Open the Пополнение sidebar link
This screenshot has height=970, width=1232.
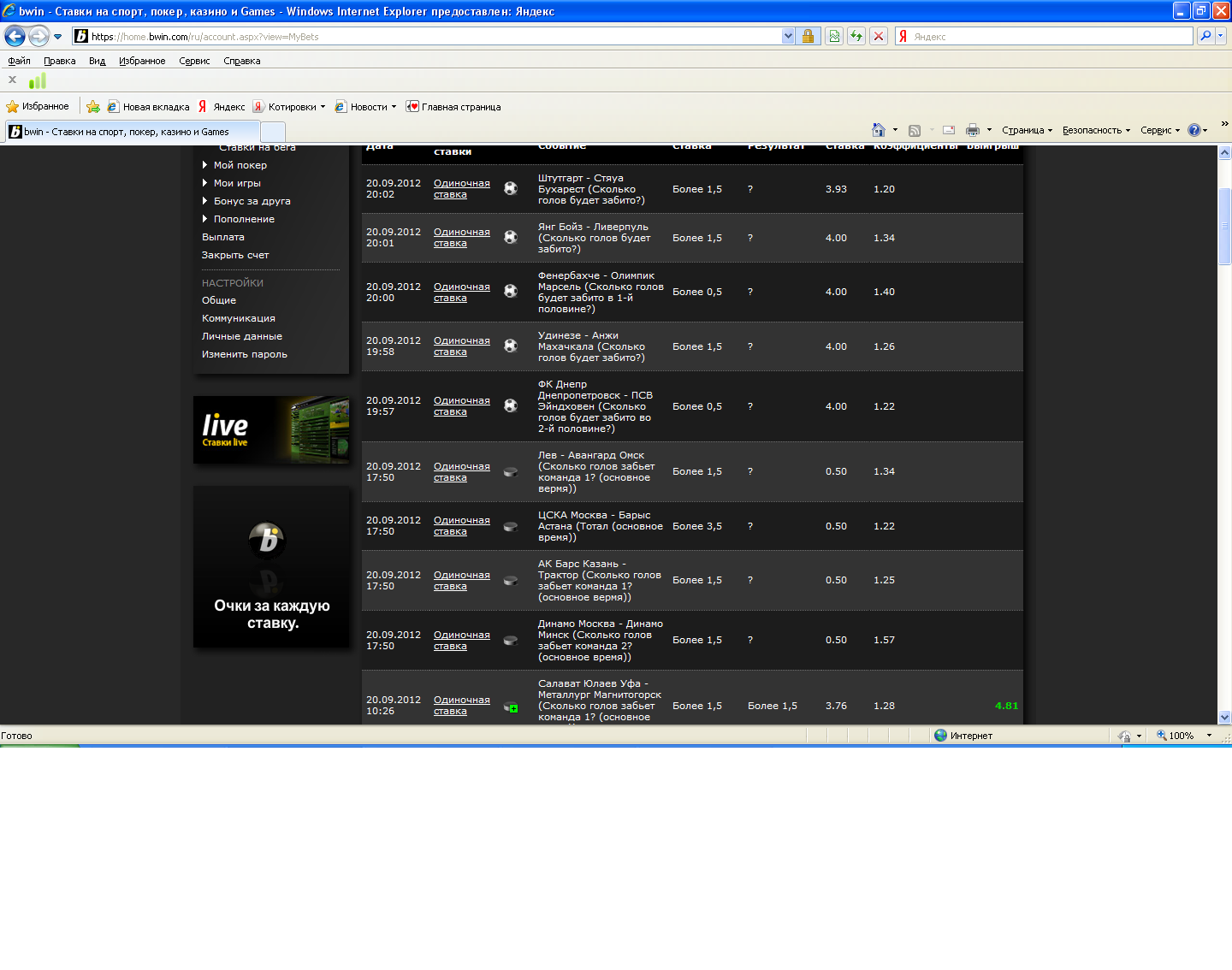(244, 219)
